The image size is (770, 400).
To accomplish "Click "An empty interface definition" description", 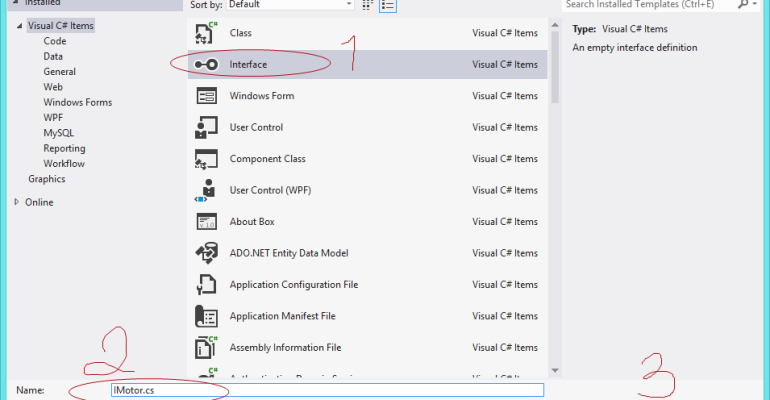I will [x=634, y=48].
